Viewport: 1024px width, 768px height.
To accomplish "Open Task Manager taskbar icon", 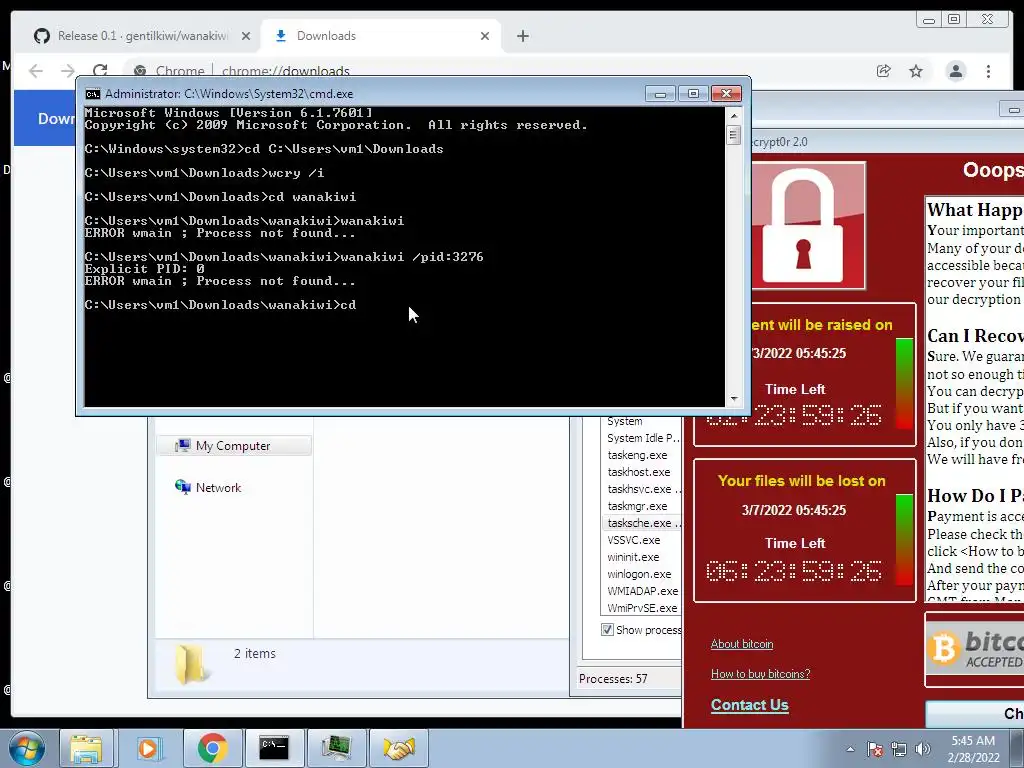I will [x=336, y=748].
